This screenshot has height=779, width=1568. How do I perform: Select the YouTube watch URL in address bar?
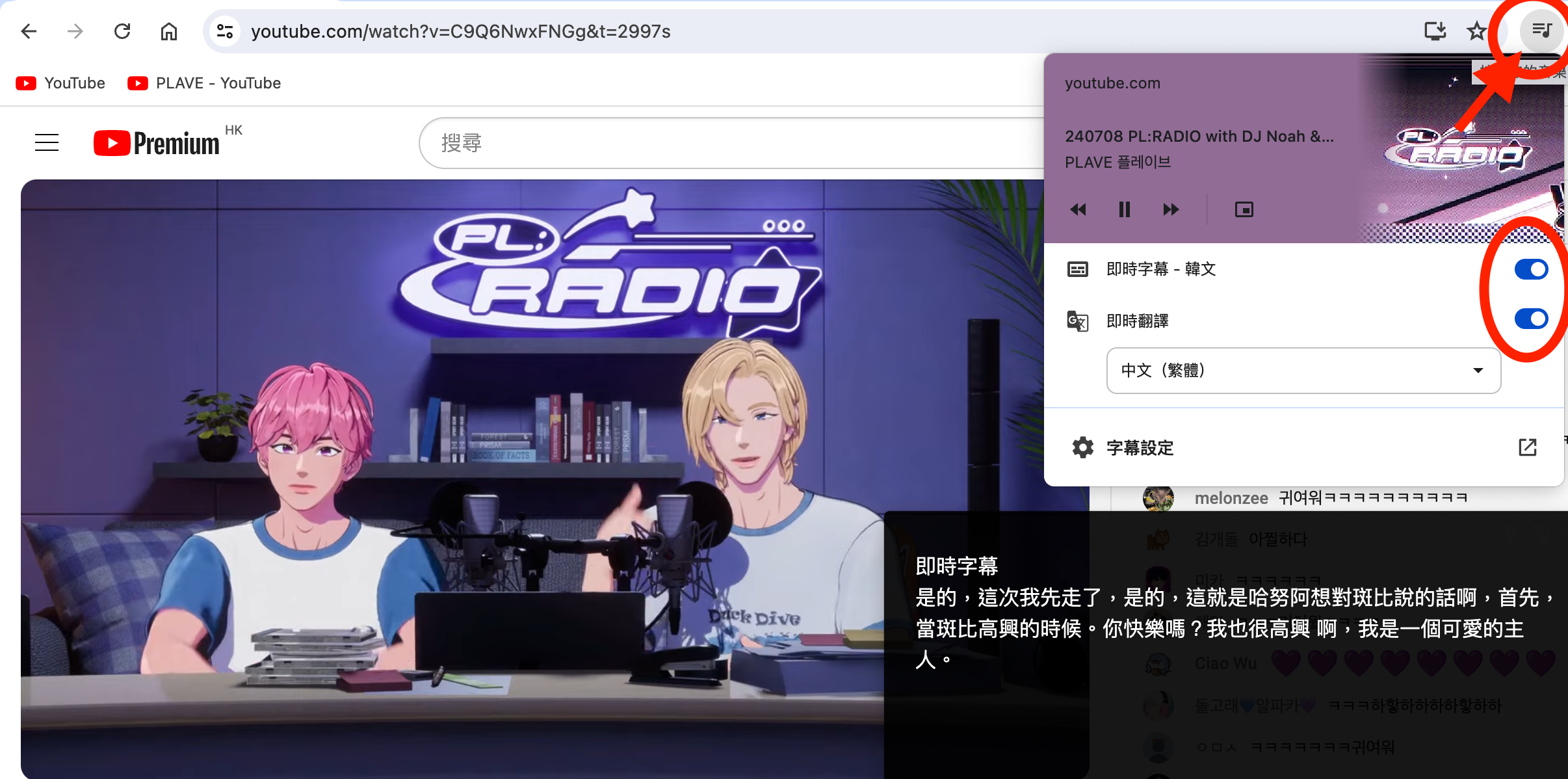(461, 31)
